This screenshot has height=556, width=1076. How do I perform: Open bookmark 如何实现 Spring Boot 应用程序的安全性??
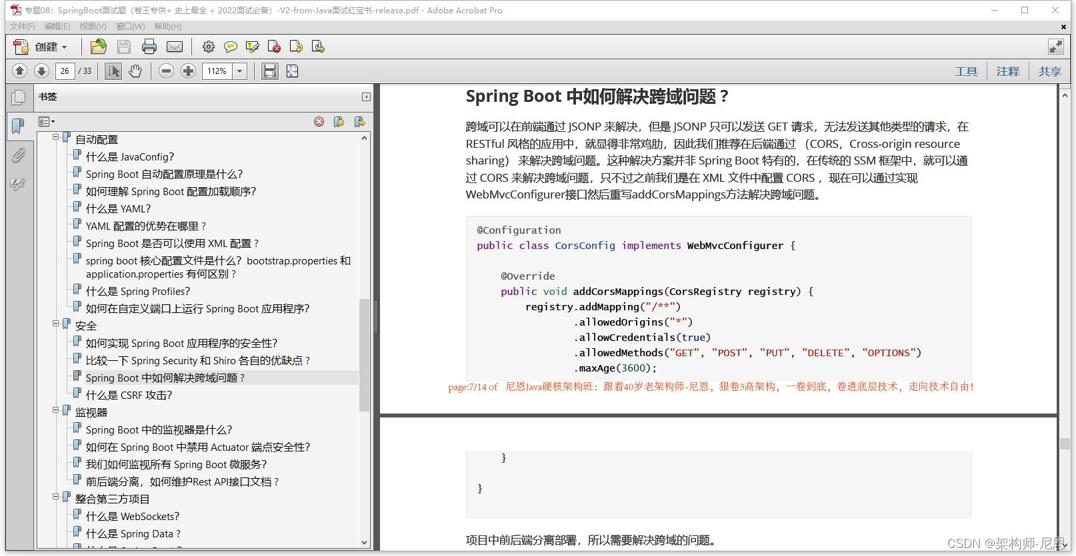[x=181, y=343]
